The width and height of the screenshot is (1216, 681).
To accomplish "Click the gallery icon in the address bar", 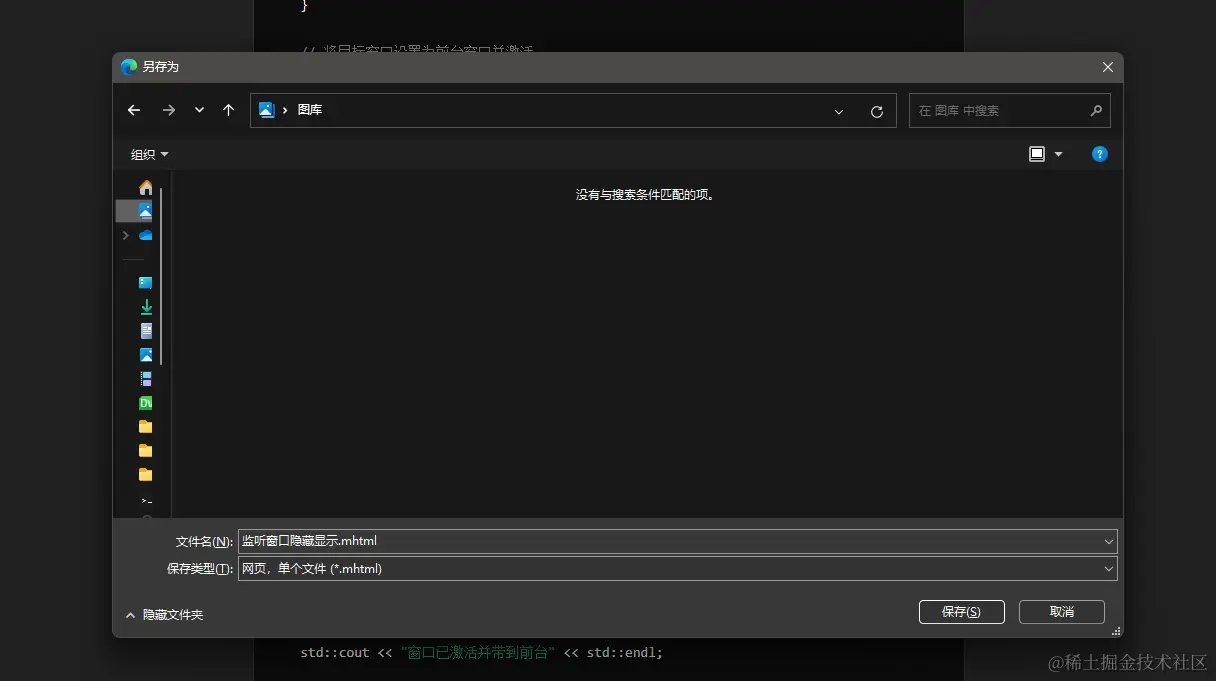I will tap(266, 110).
